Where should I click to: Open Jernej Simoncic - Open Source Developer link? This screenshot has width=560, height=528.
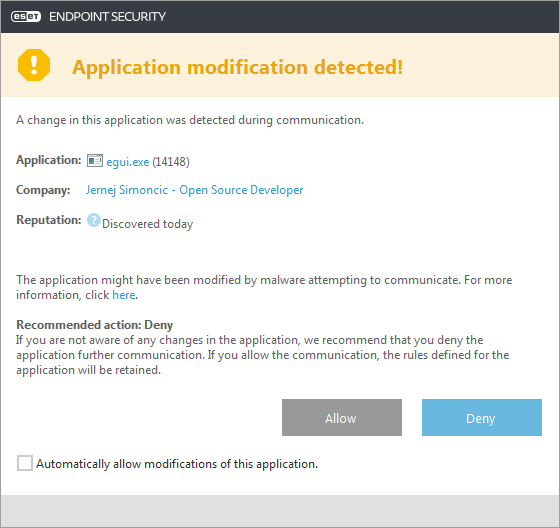pos(195,190)
